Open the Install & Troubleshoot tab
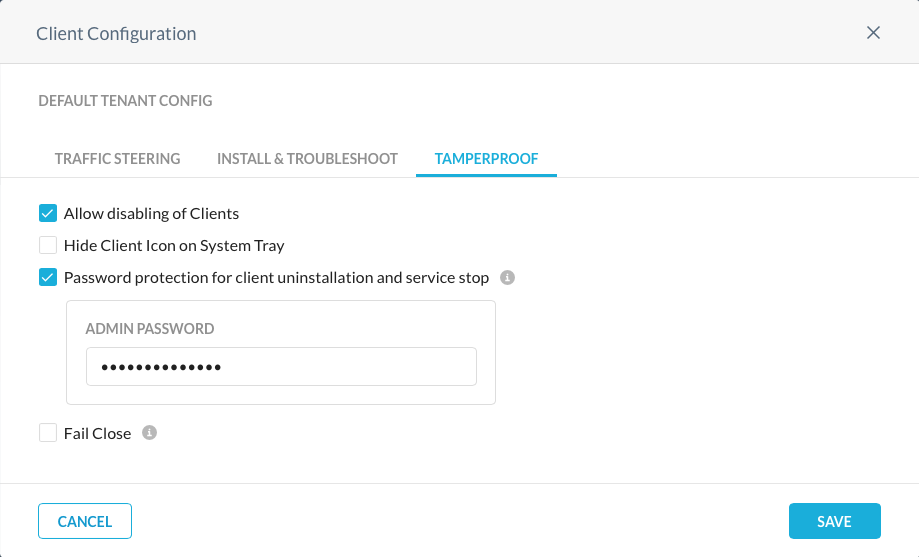The image size is (919, 557). [307, 159]
